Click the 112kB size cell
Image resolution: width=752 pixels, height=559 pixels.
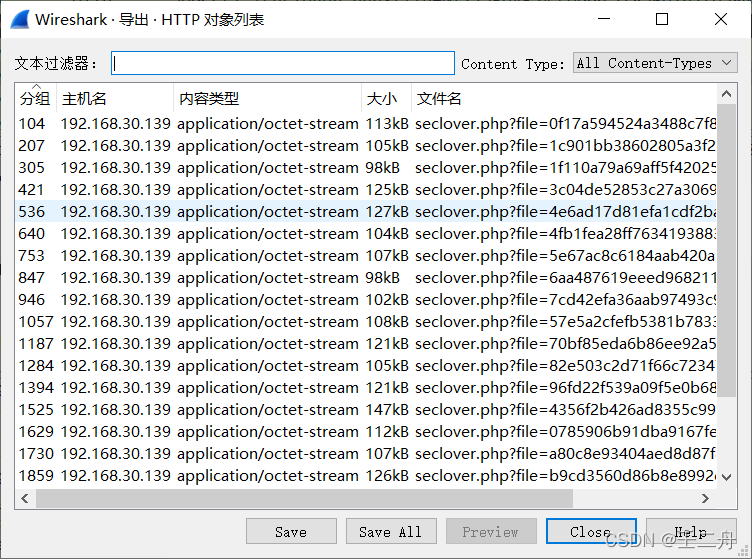coord(387,432)
